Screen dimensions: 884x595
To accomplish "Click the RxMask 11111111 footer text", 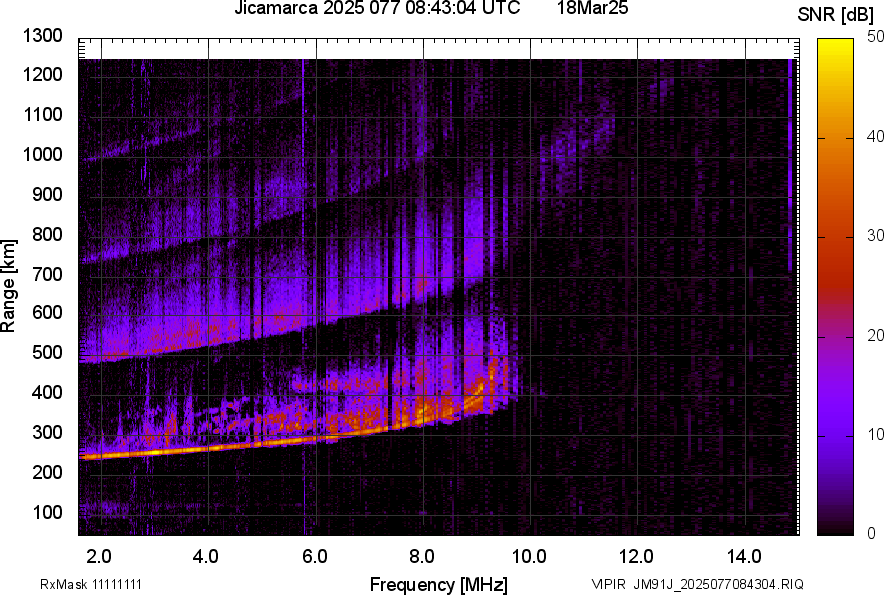I will pyautogui.click(x=91, y=584).
